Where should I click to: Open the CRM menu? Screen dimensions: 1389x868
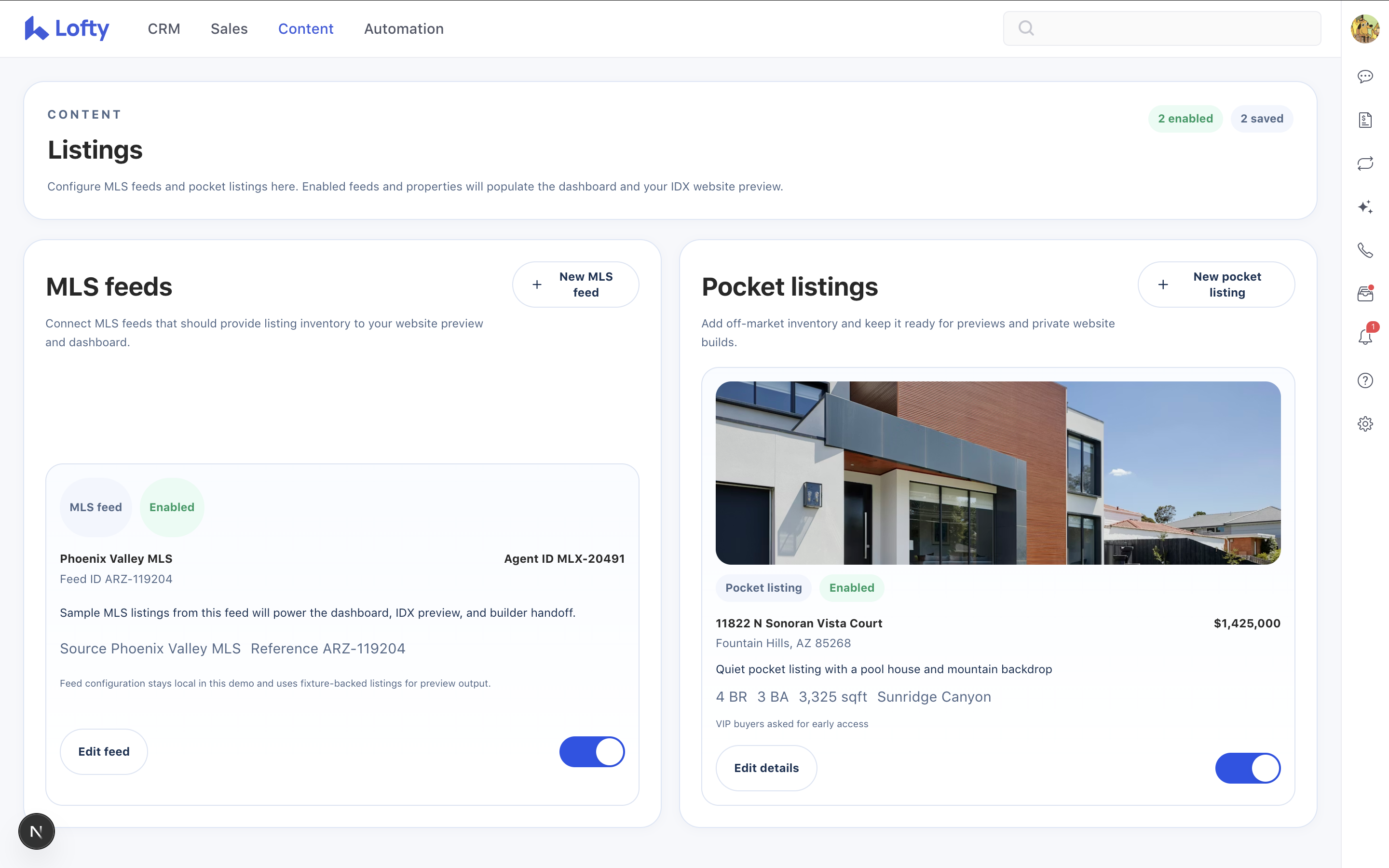[163, 29]
